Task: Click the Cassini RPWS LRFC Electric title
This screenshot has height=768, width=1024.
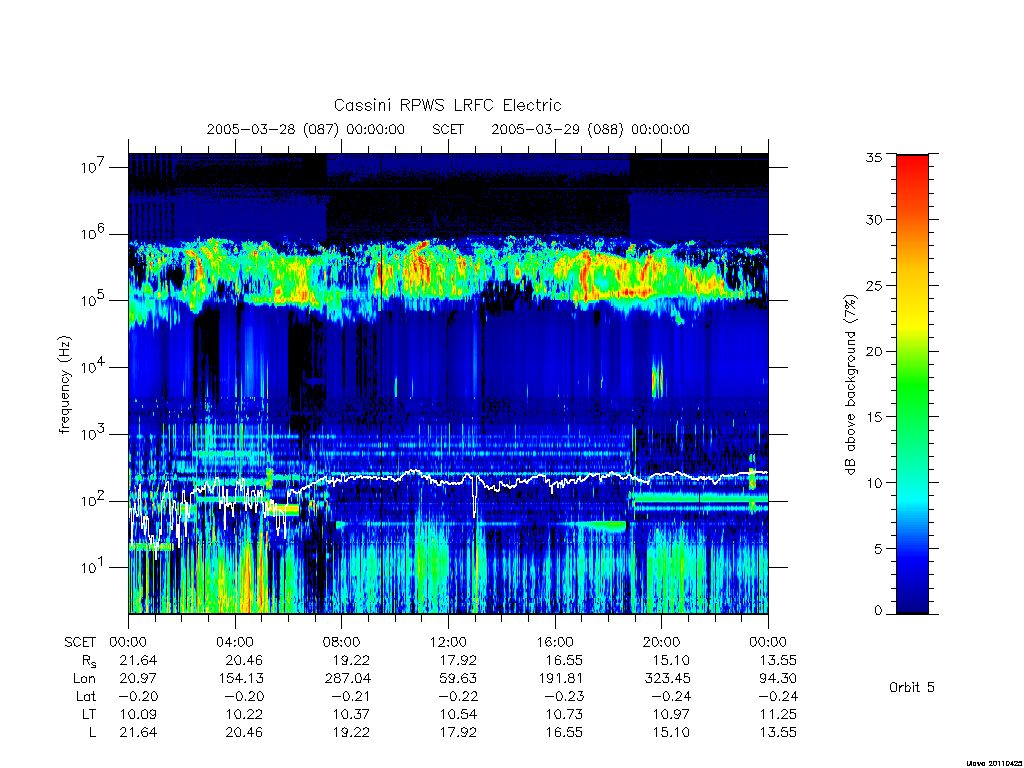Action: [447, 105]
